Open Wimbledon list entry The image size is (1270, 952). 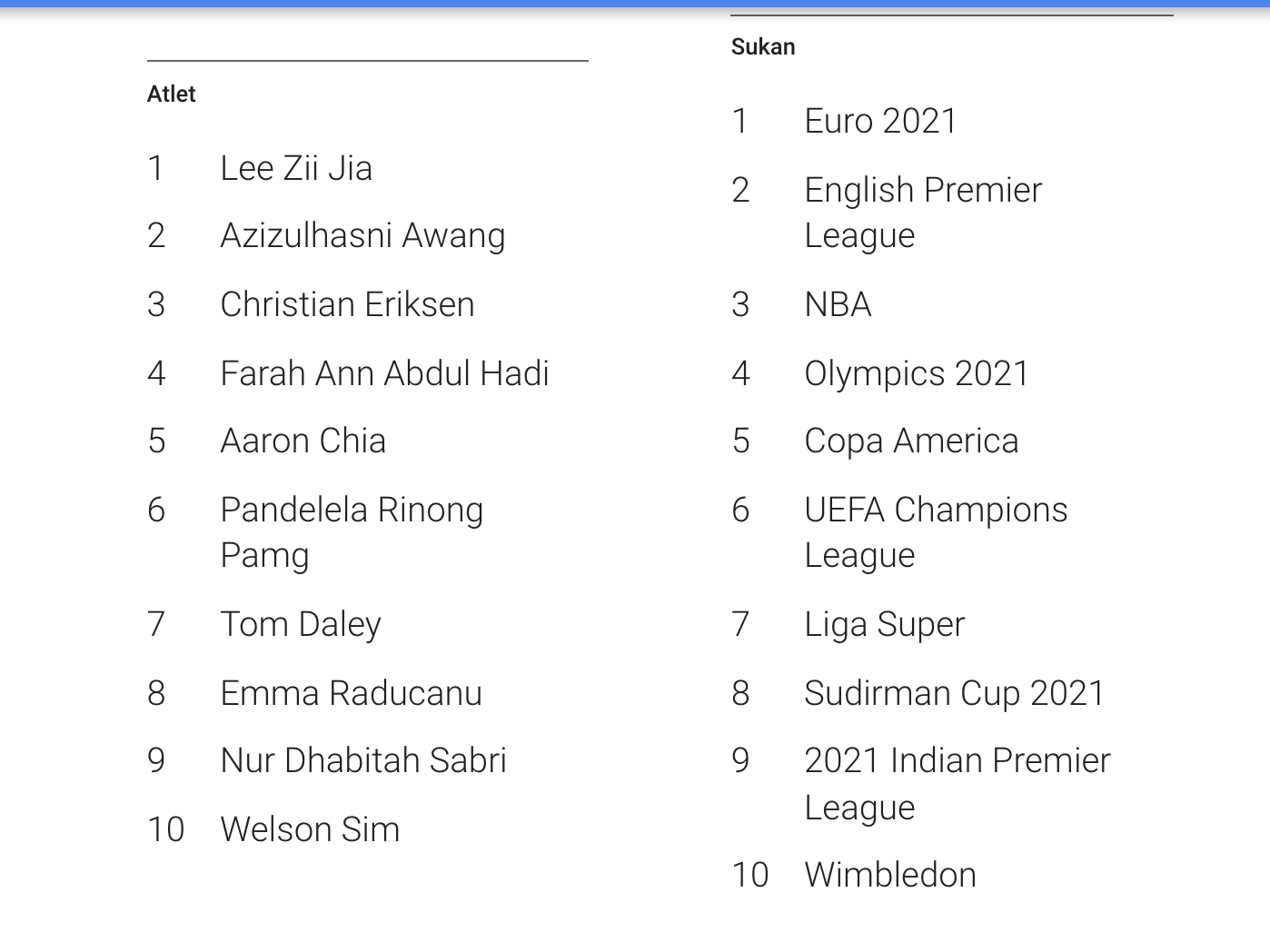coord(890,876)
